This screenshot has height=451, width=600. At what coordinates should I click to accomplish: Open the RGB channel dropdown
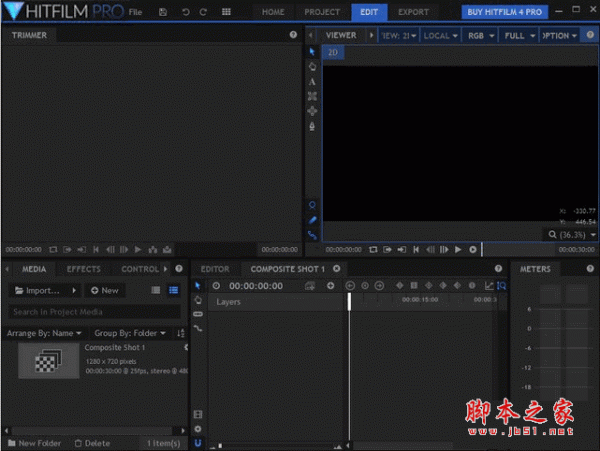coord(476,35)
